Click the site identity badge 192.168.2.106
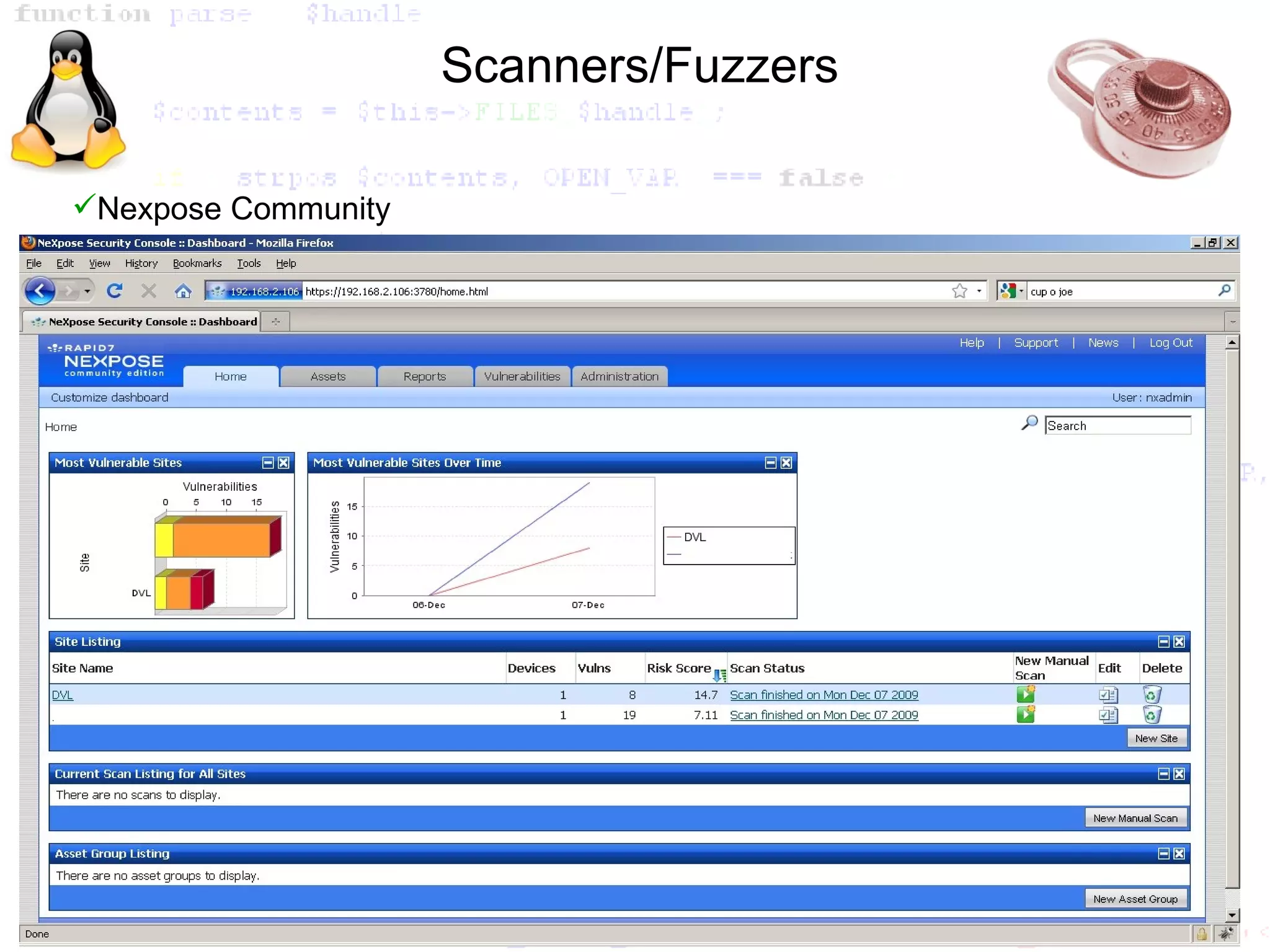The image size is (1270, 952). 254,291
